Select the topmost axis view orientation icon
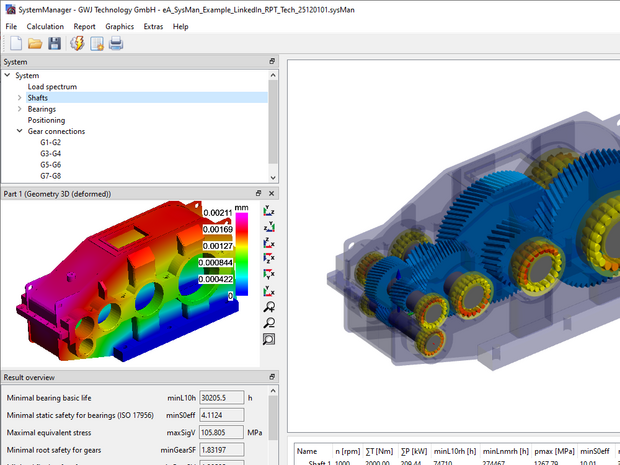The height and width of the screenshot is (465, 620). click(x=268, y=211)
